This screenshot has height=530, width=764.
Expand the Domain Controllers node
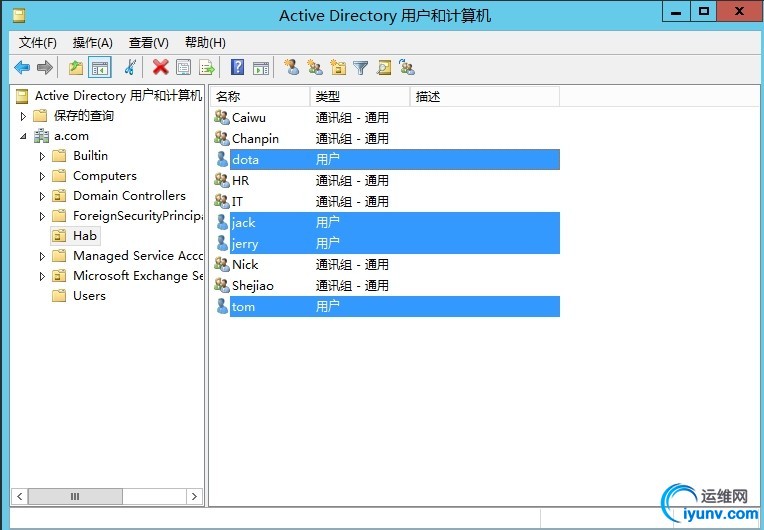pos(42,196)
